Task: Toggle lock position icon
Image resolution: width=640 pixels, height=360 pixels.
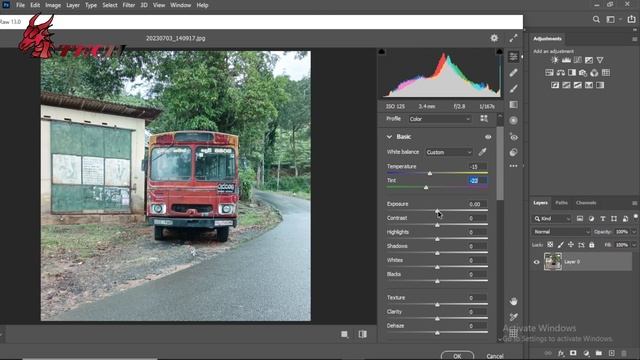Action: (x=571, y=245)
